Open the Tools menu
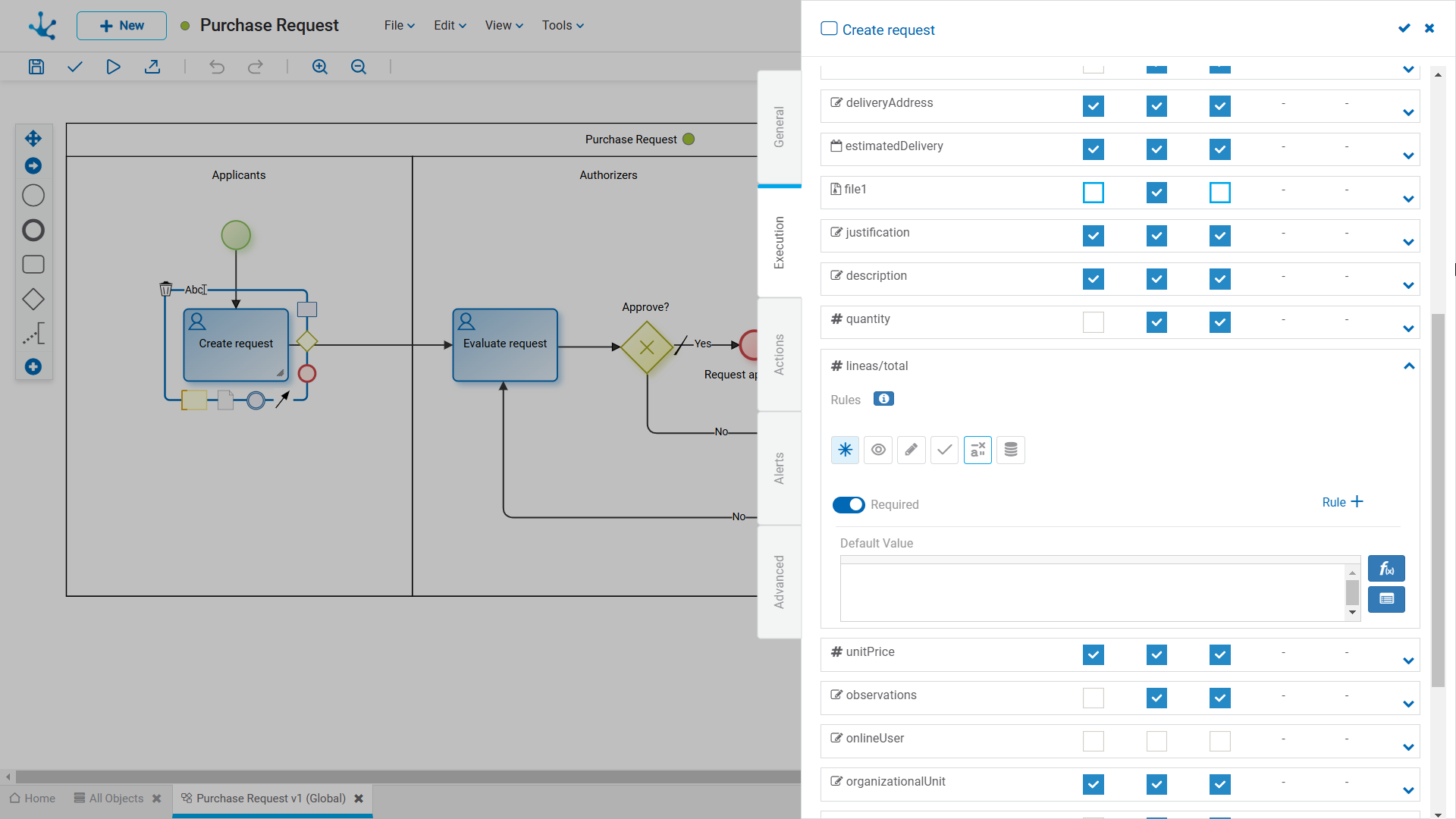The width and height of the screenshot is (1456, 819). coord(563,26)
